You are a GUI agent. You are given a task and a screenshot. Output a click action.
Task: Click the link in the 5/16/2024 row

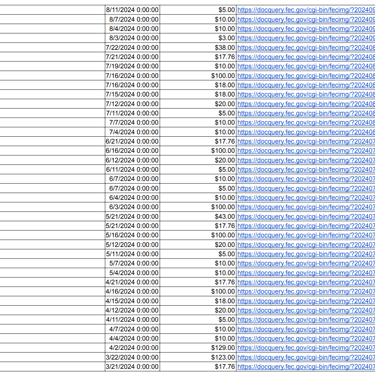click(306, 235)
